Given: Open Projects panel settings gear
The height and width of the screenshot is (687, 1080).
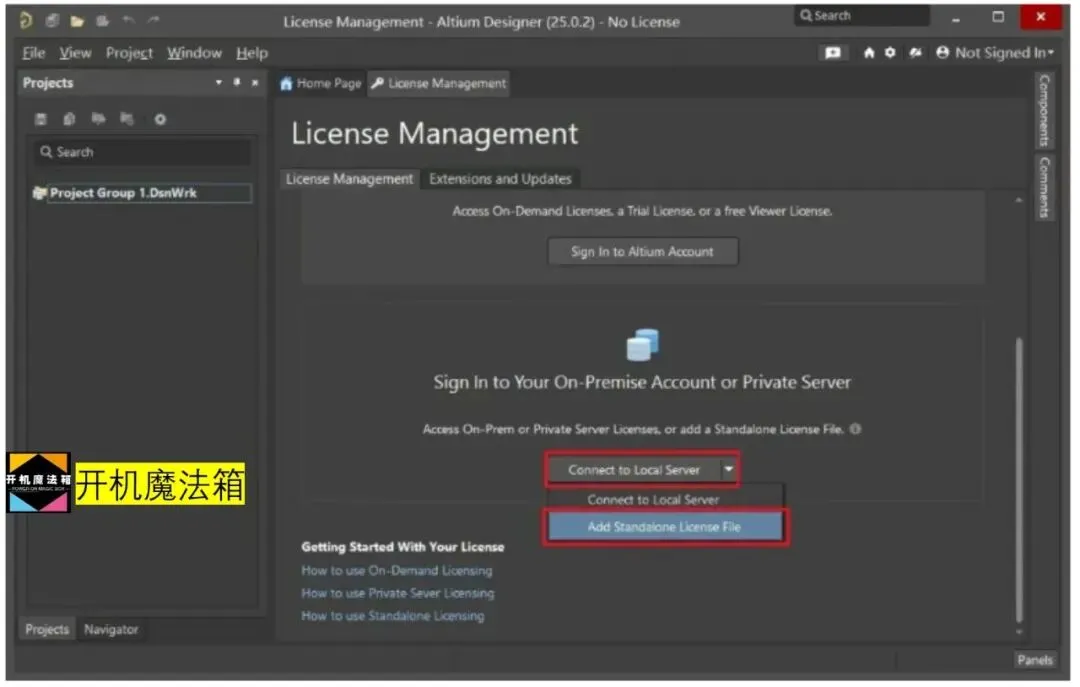Looking at the screenshot, I should tap(160, 119).
